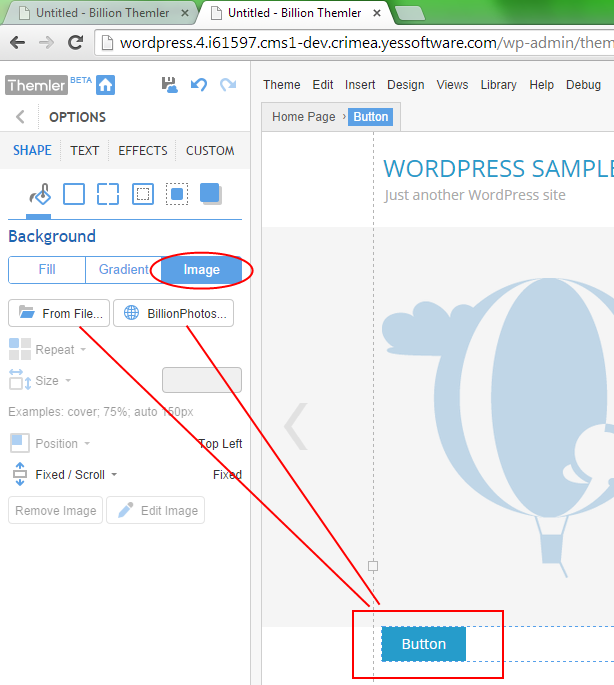Go back using the left chevron beside OPTIONS
This screenshot has height=685, width=614.
click(20, 117)
